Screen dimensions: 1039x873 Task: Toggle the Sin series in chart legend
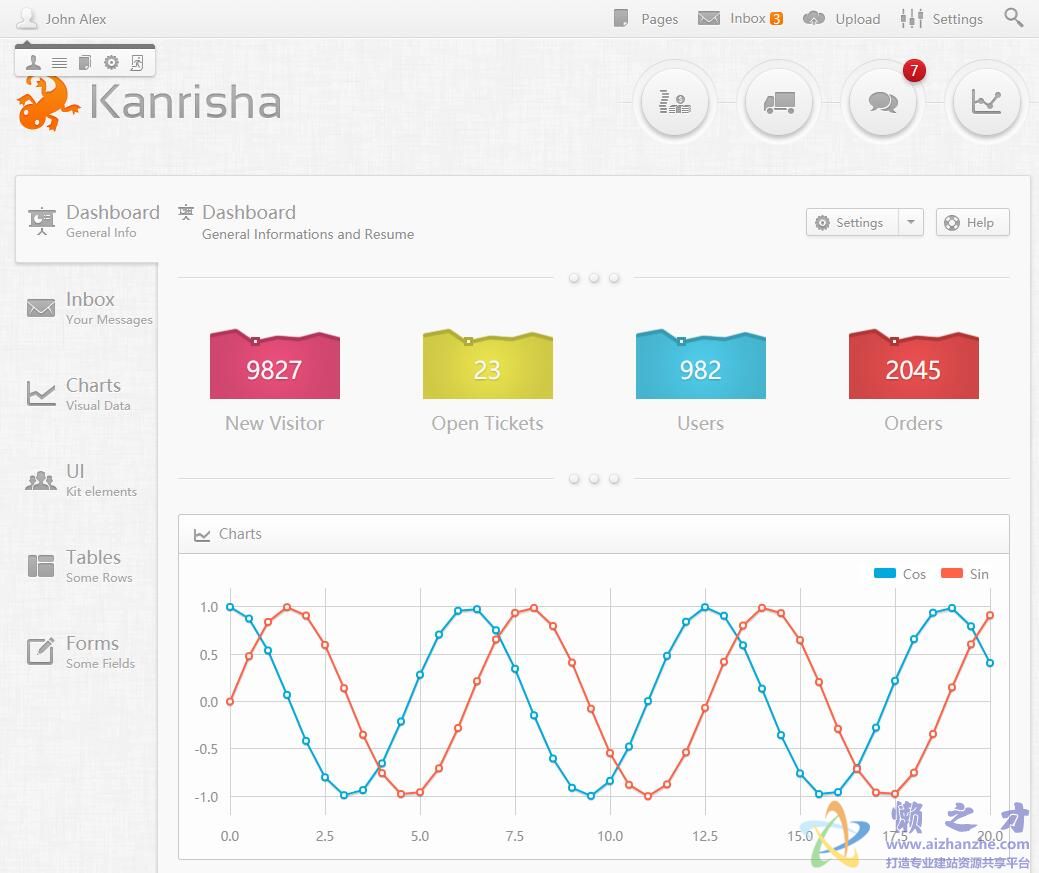pyautogui.click(x=965, y=574)
